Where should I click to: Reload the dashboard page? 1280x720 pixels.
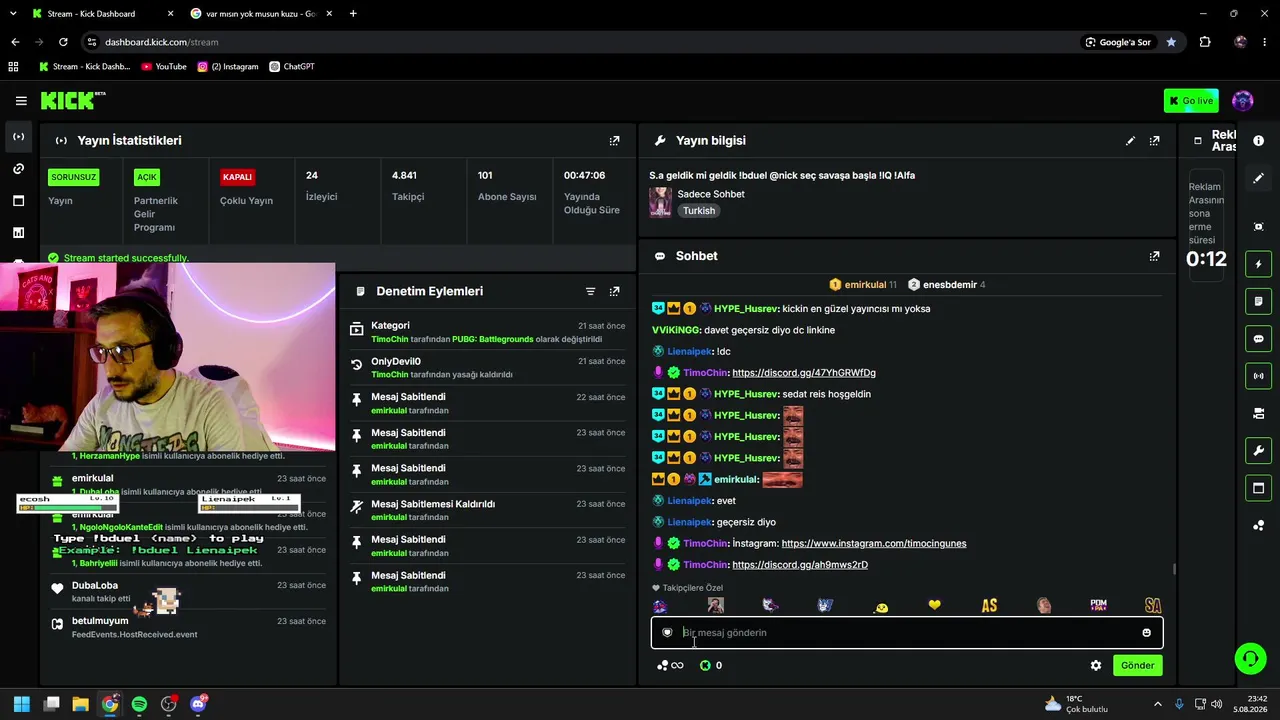pyautogui.click(x=63, y=42)
